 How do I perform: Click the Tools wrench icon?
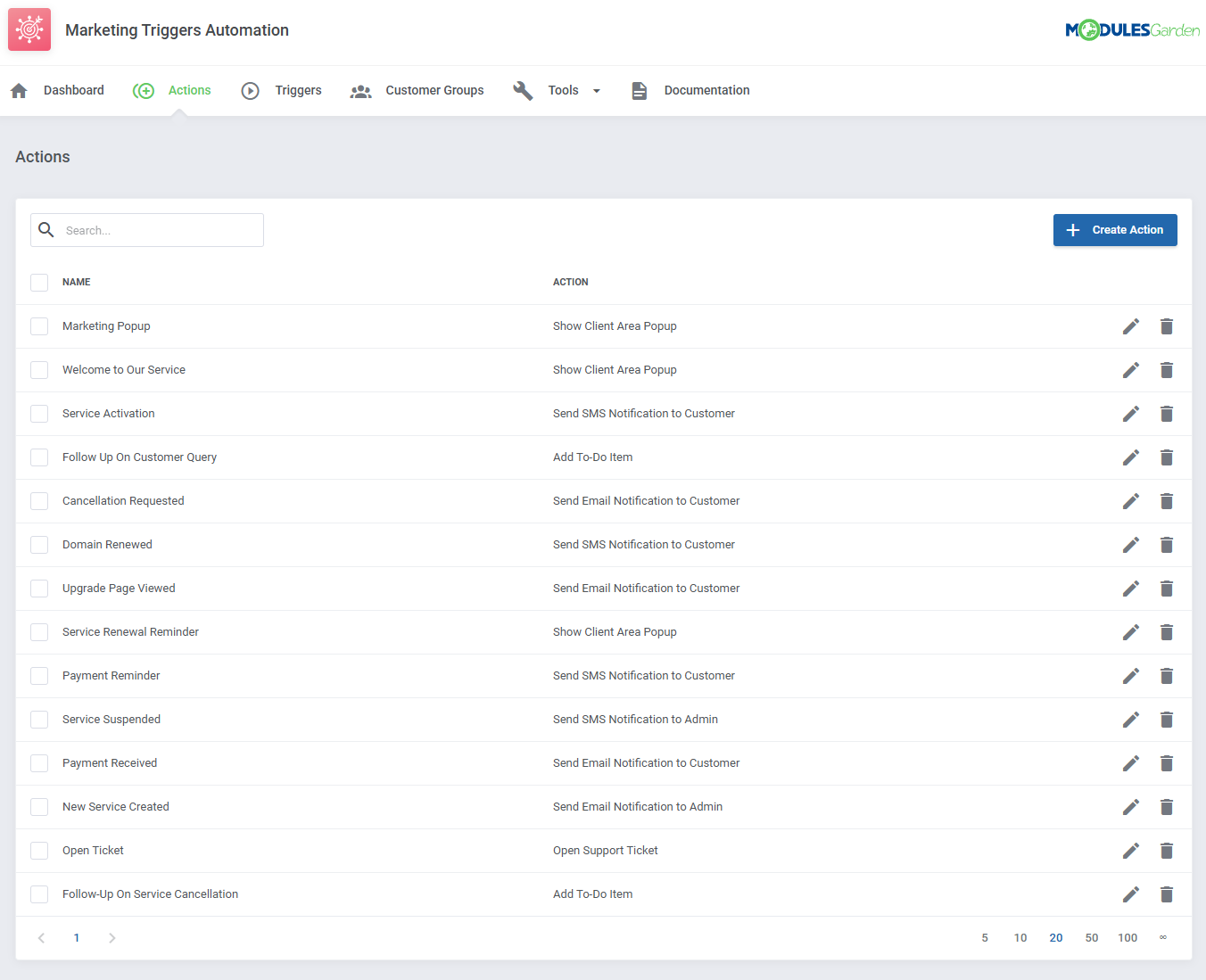tap(523, 90)
